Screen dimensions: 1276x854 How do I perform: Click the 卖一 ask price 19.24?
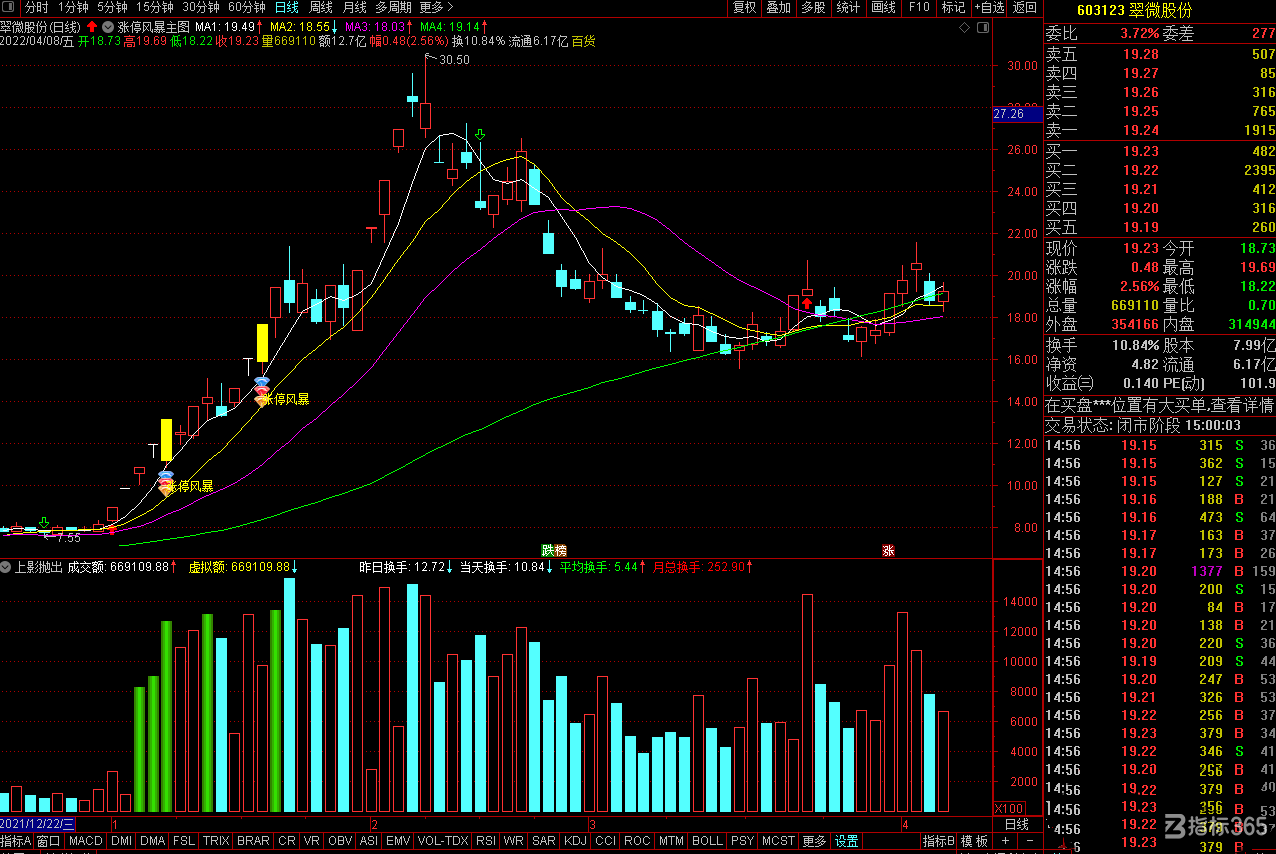coord(1141,130)
